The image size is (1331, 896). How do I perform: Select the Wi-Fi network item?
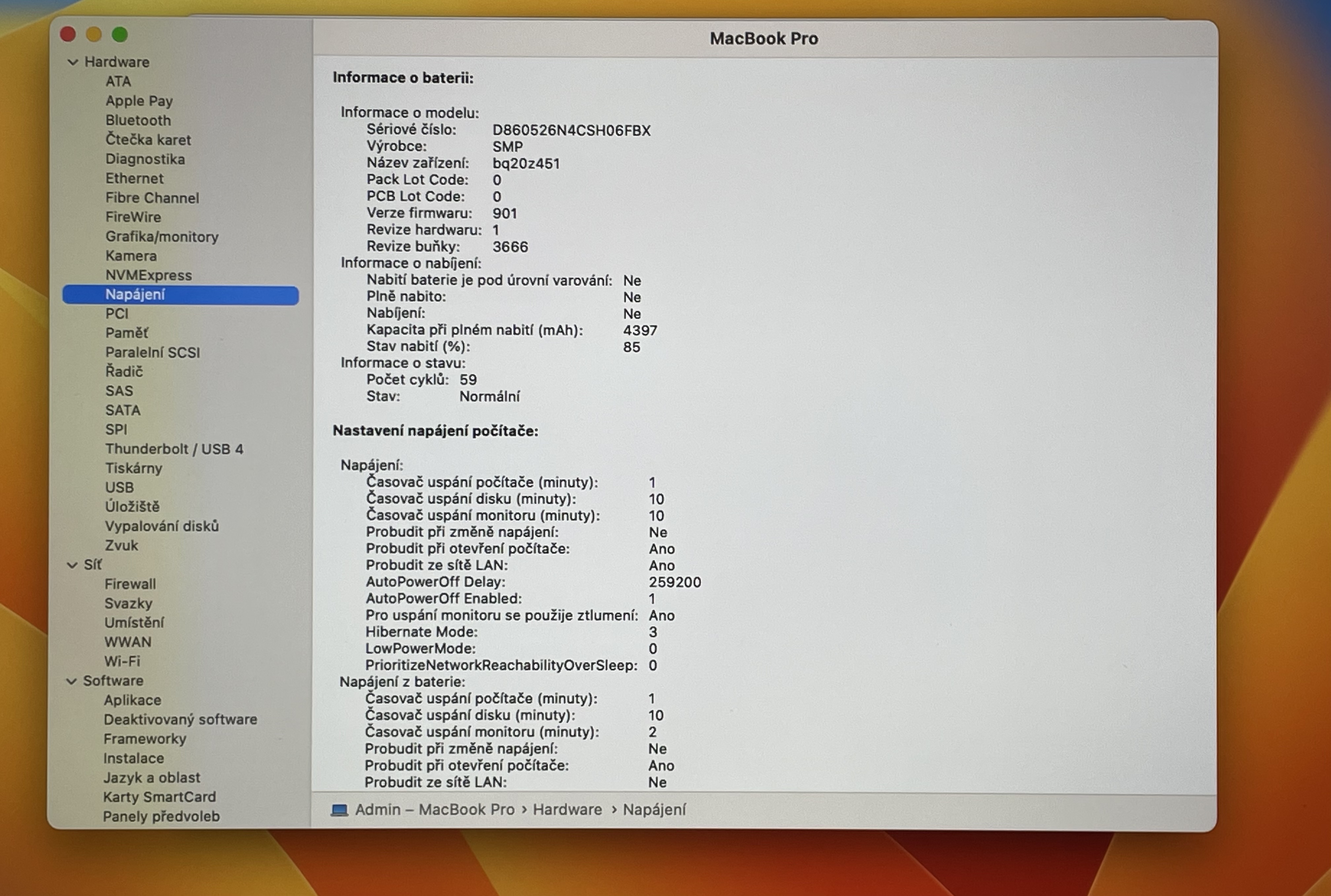pyautogui.click(x=122, y=661)
